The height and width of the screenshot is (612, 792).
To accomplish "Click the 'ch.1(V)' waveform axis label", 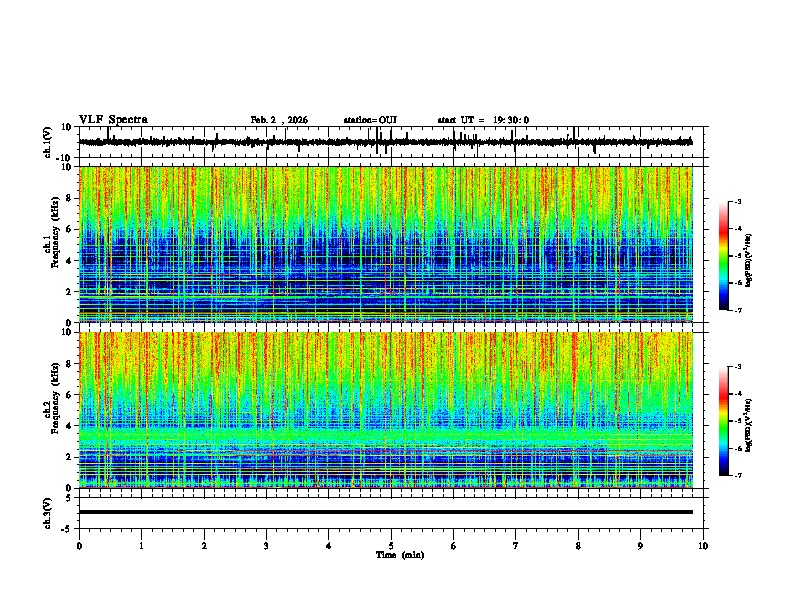I will coord(48,142).
